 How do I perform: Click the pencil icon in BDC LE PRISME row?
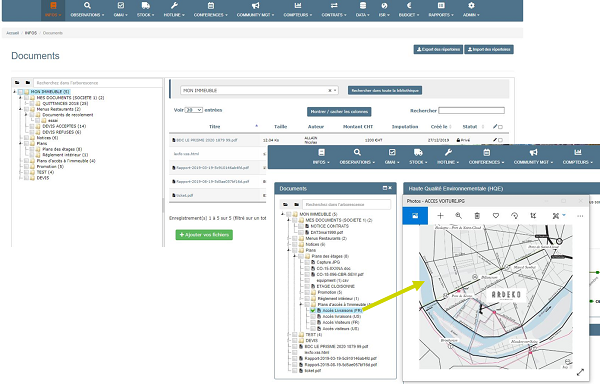click(495, 140)
